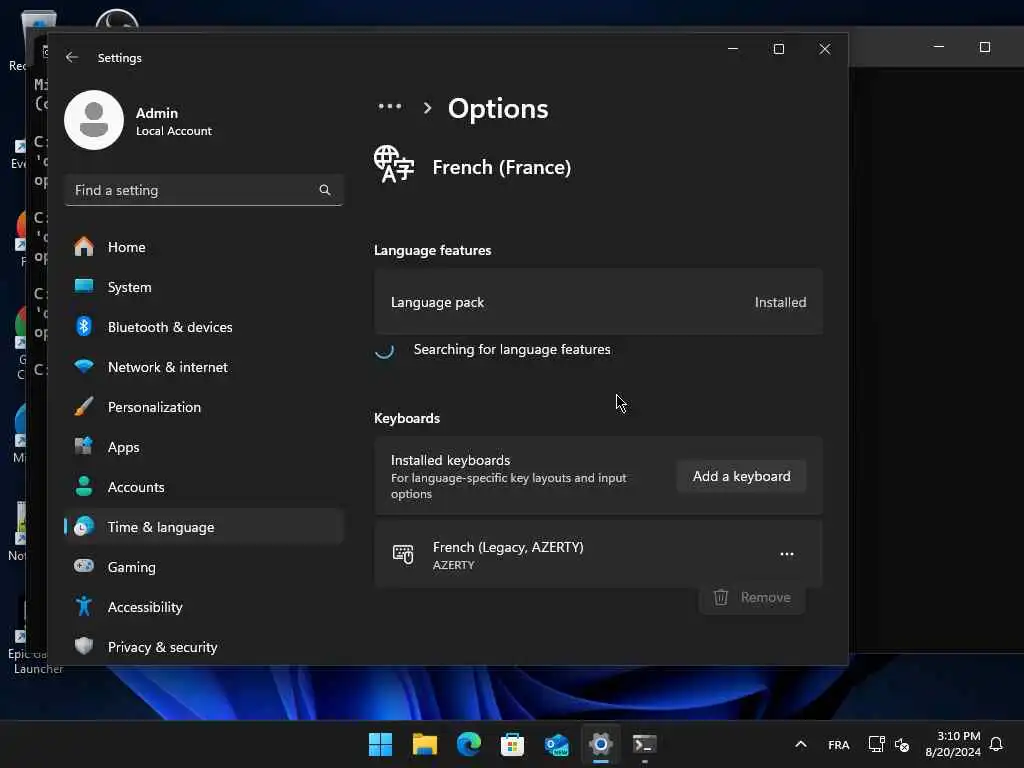Select Time & language in sidebar

pyautogui.click(x=204, y=527)
